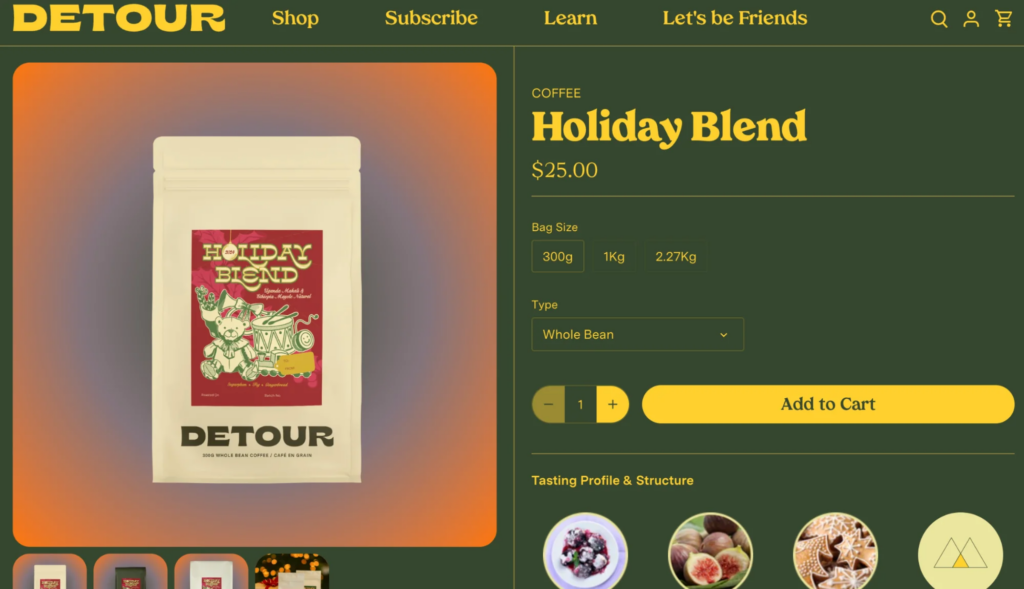The image size is (1024, 589).
Task: Open the Whole Bean type dropdown
Action: (637, 334)
